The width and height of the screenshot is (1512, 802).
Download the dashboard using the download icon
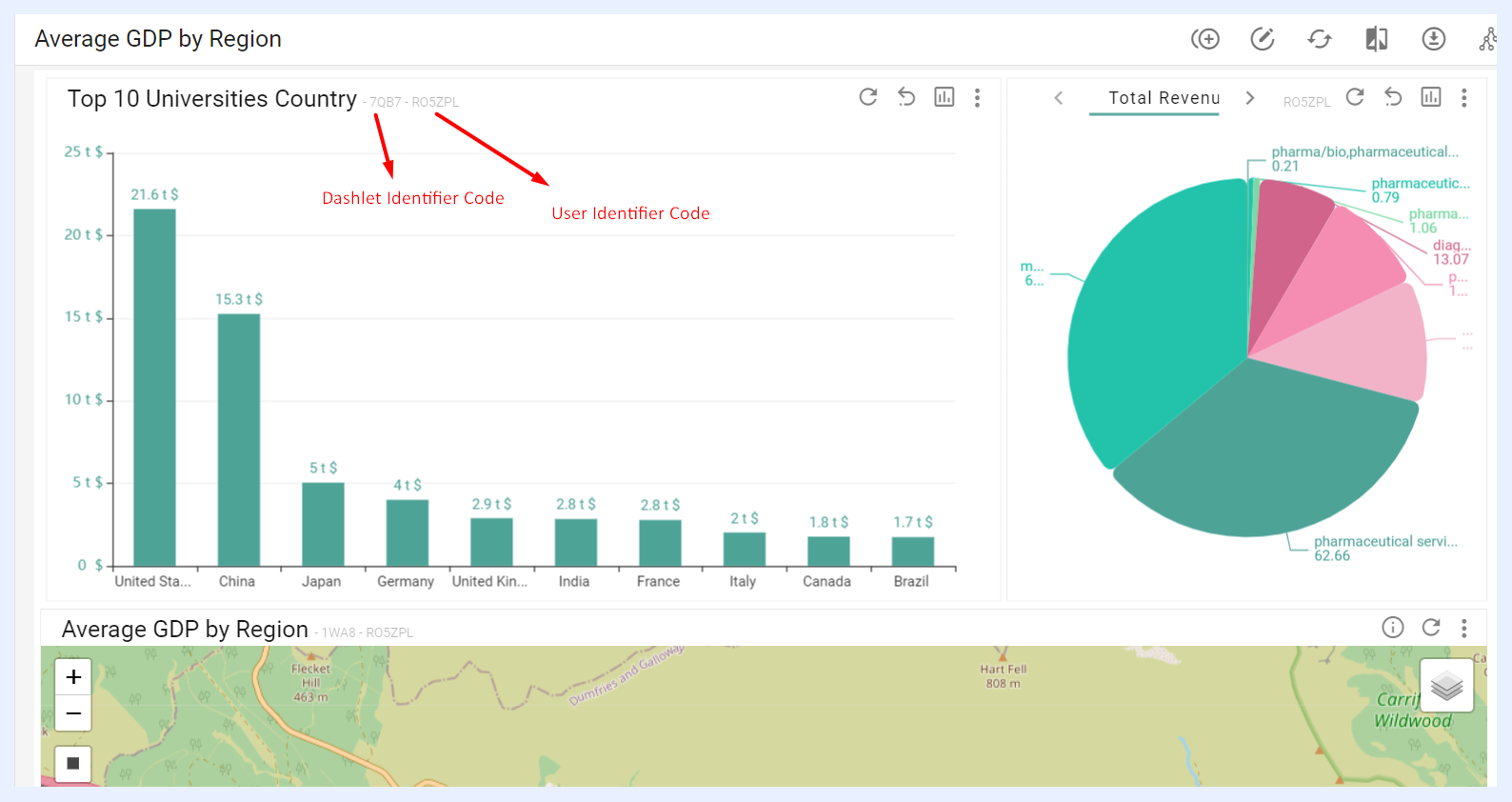[x=1434, y=39]
